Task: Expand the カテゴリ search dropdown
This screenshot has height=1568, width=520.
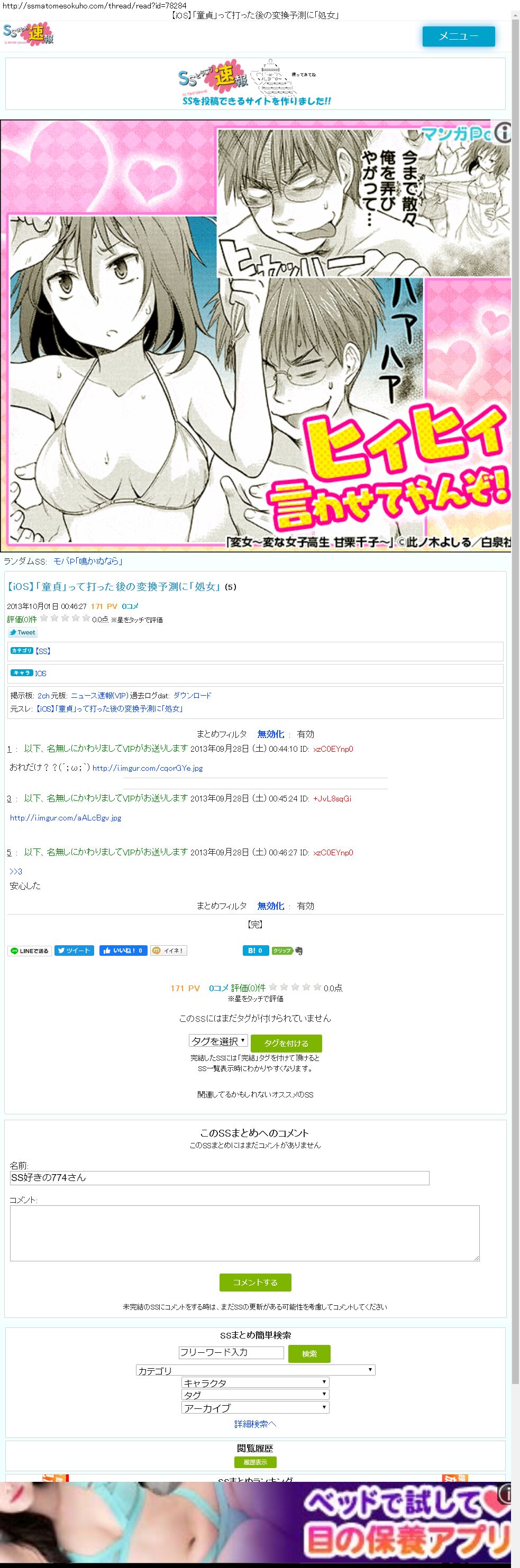Action: (x=255, y=1370)
